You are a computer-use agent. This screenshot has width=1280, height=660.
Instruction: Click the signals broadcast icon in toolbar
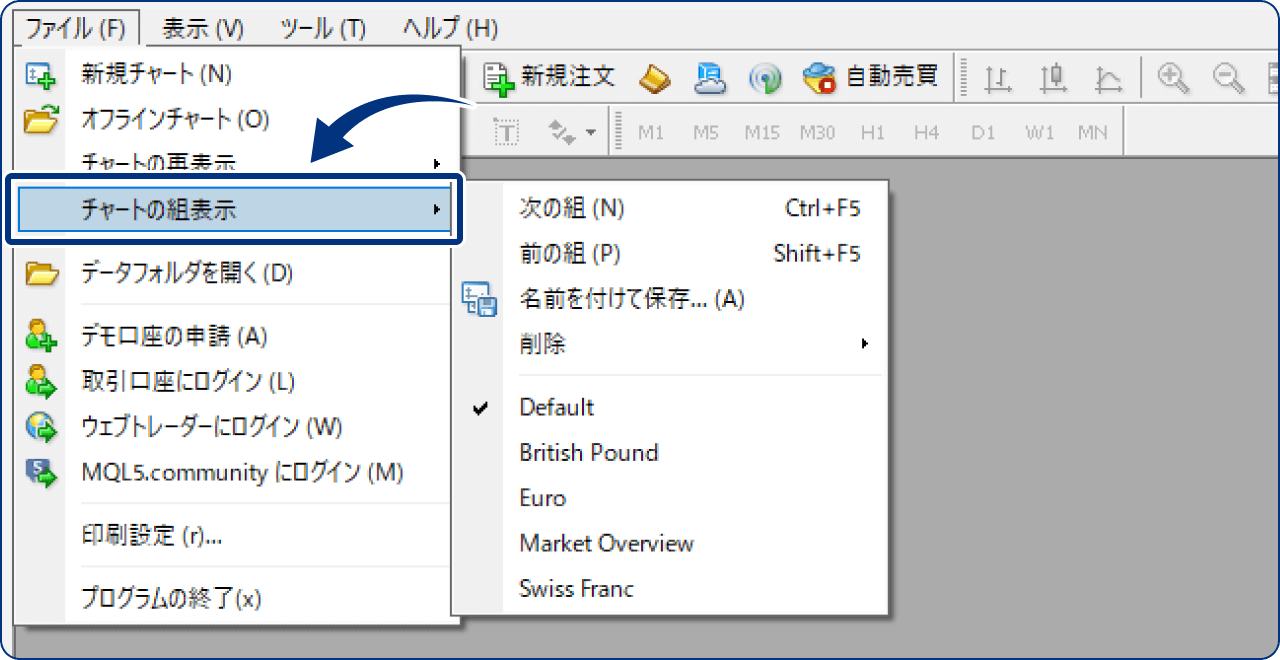click(x=765, y=78)
